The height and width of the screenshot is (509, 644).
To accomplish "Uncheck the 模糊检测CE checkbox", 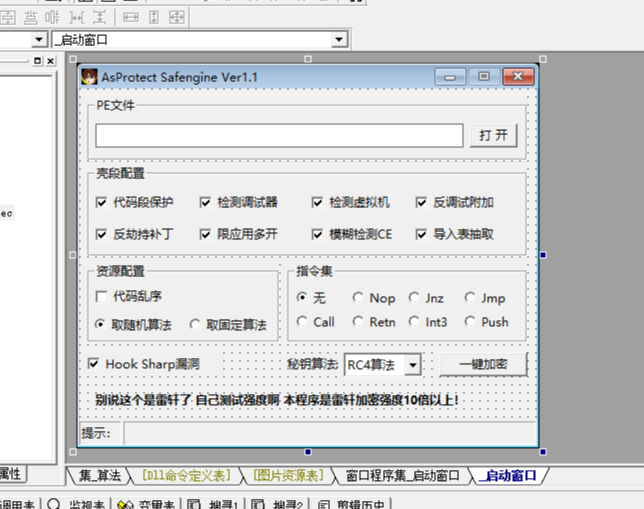I will coord(317,235).
